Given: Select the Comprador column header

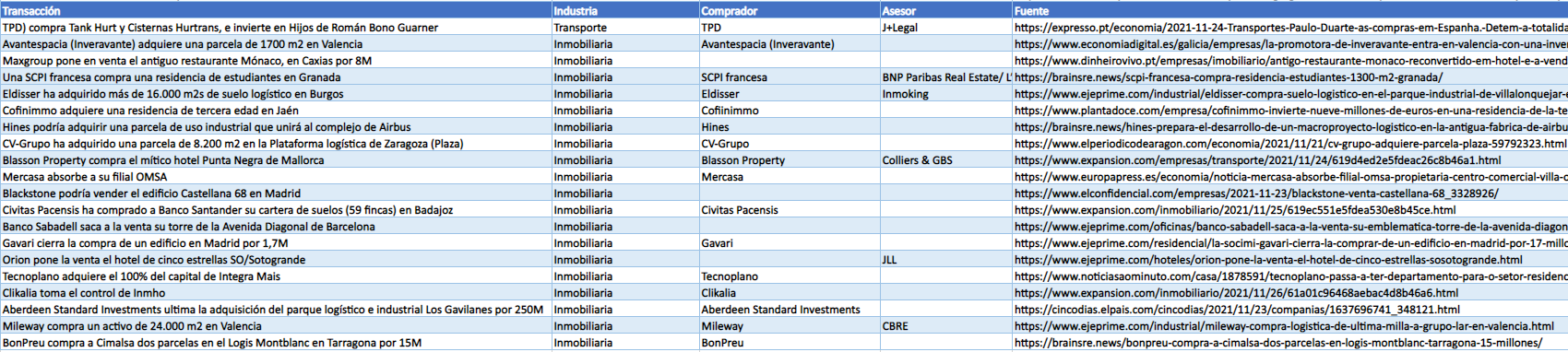Looking at the screenshot, I should (x=790, y=10).
